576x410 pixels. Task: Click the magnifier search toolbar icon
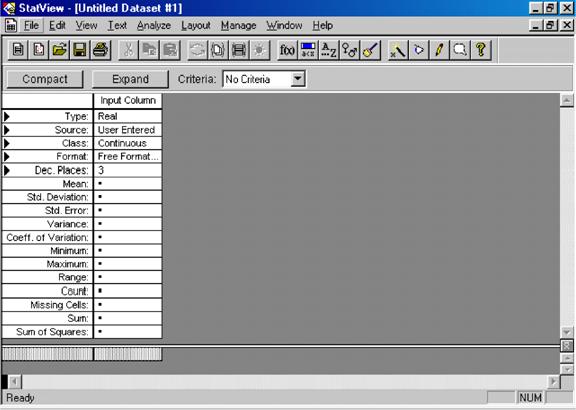click(x=460, y=50)
